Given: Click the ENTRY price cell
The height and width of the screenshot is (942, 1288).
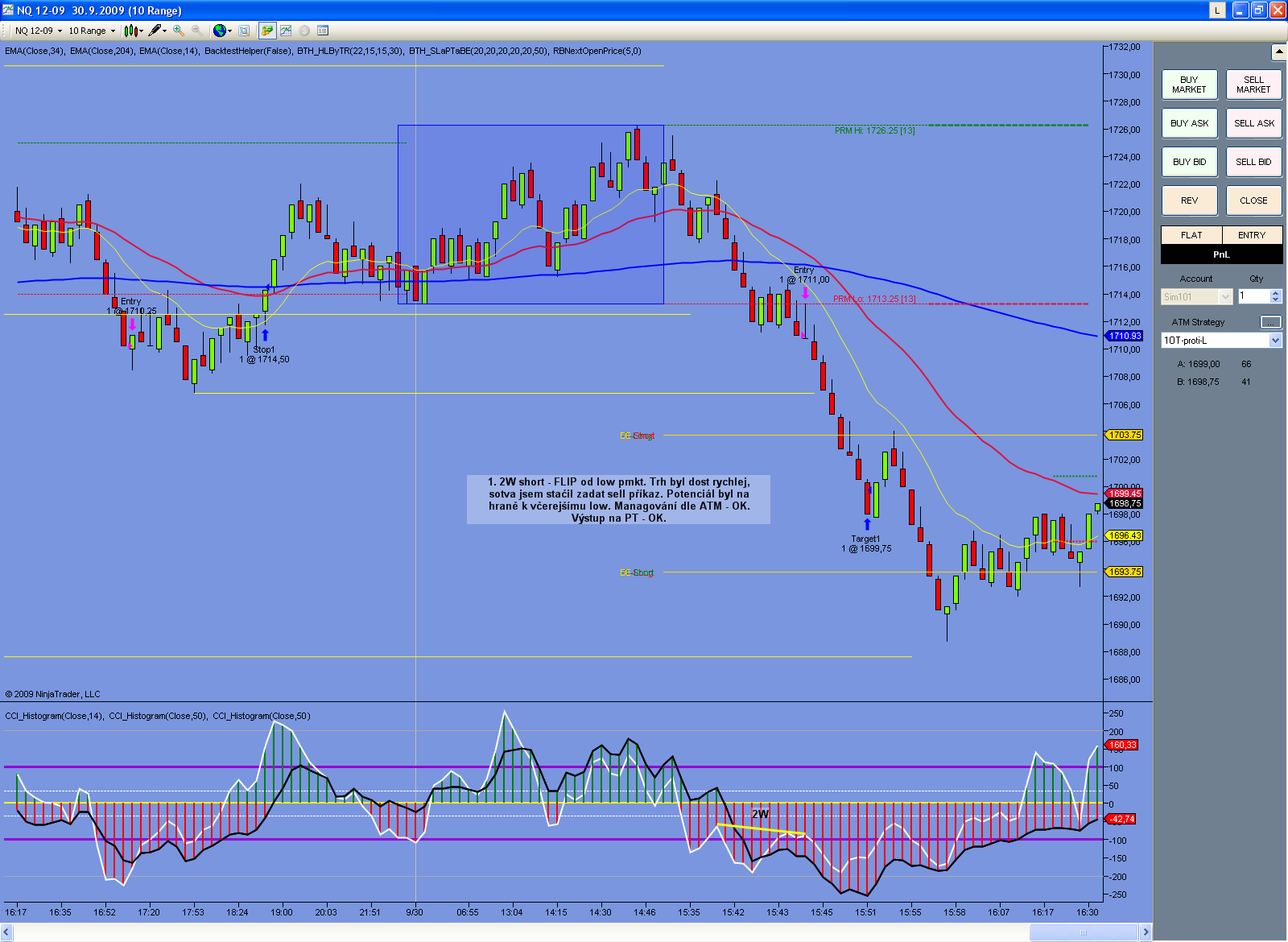Looking at the screenshot, I should pyautogui.click(x=1252, y=235).
